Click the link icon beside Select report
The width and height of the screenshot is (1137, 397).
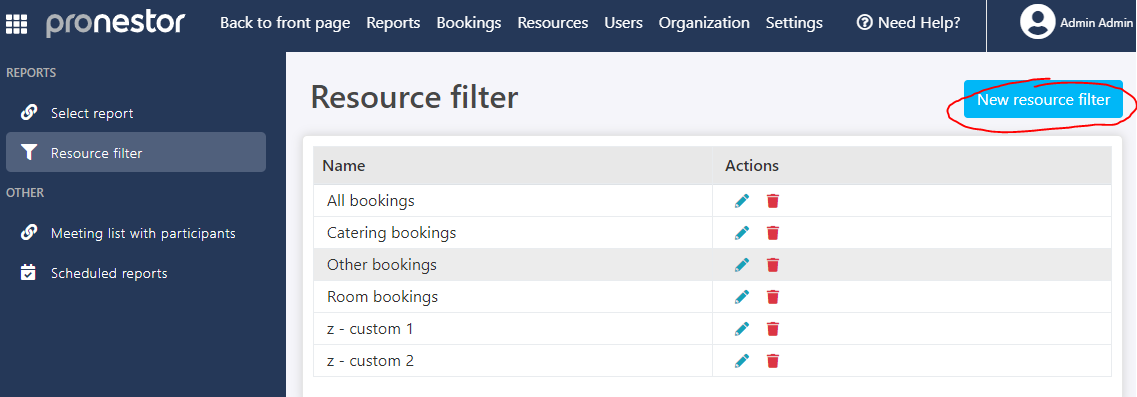click(x=28, y=113)
